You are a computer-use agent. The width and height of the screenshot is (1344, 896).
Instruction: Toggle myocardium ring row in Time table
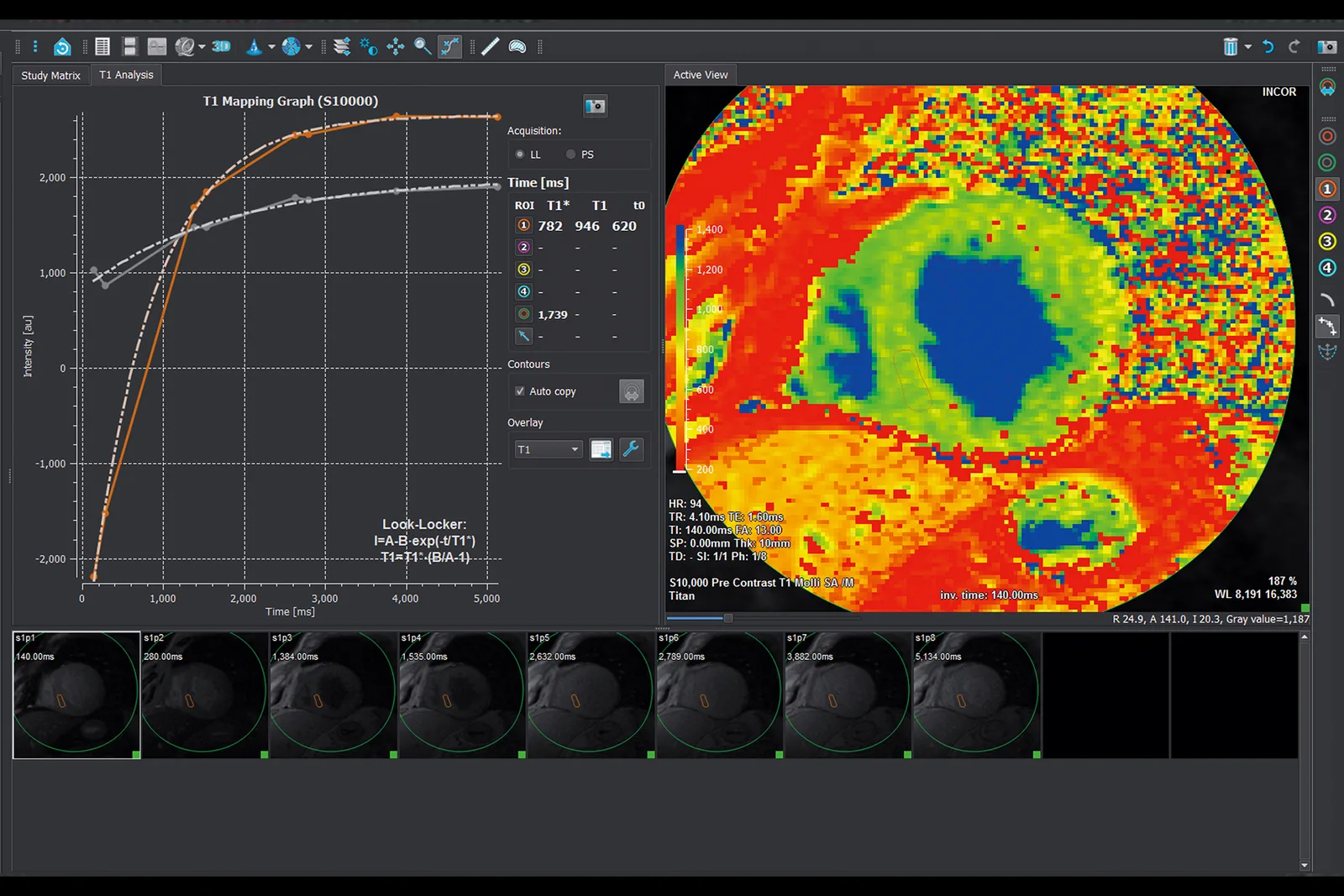tap(523, 314)
